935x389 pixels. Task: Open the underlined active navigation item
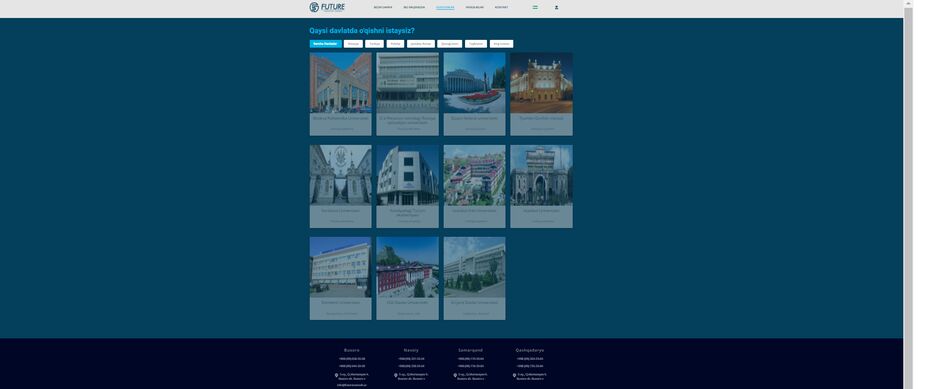click(x=445, y=7)
